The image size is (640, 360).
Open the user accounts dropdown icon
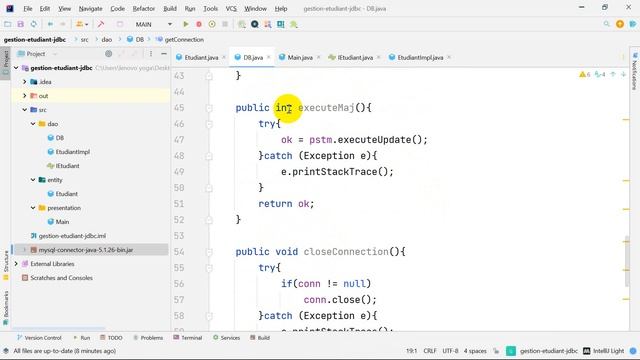(82, 24)
